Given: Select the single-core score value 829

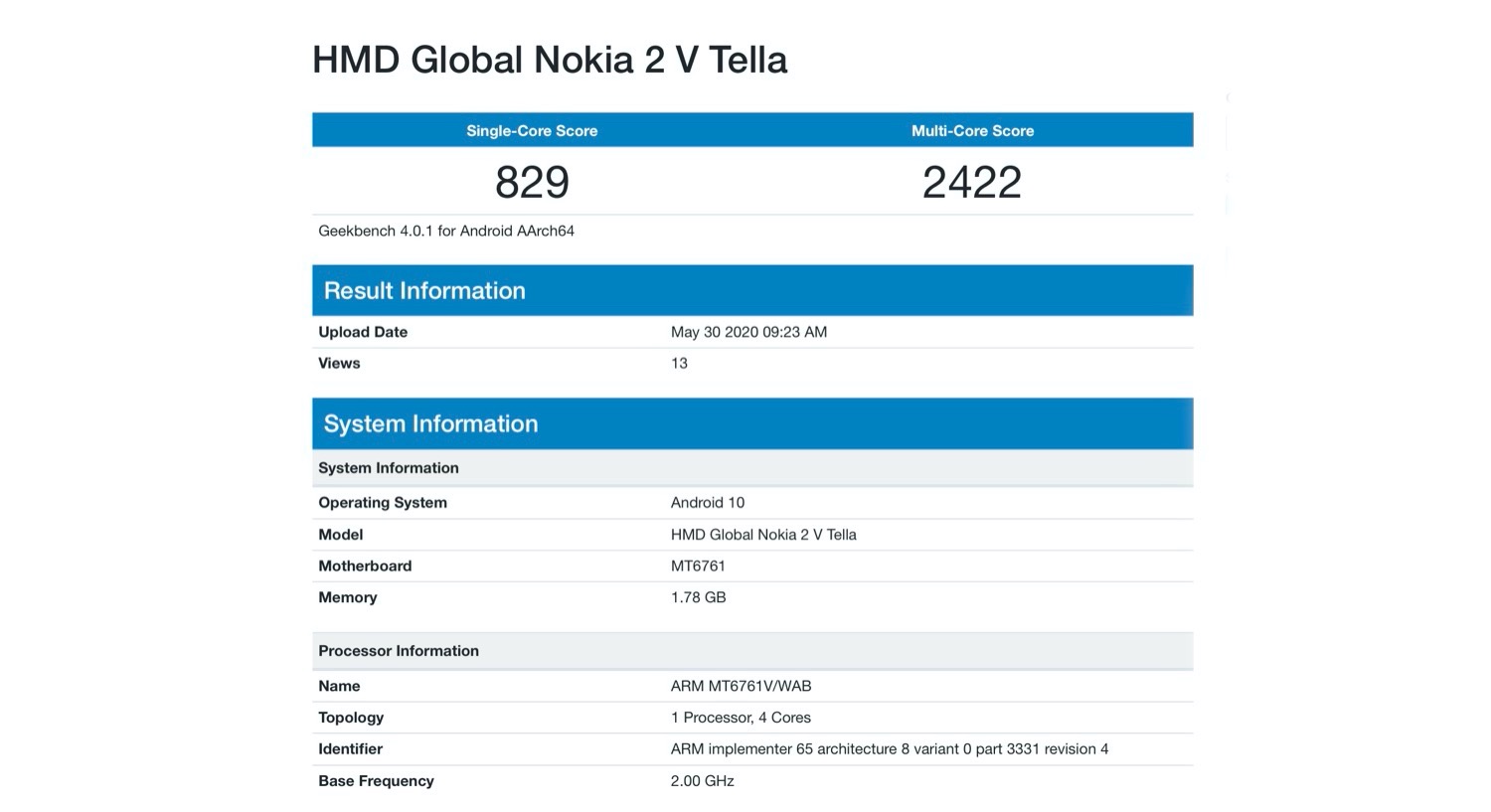Looking at the screenshot, I should click(x=532, y=182).
